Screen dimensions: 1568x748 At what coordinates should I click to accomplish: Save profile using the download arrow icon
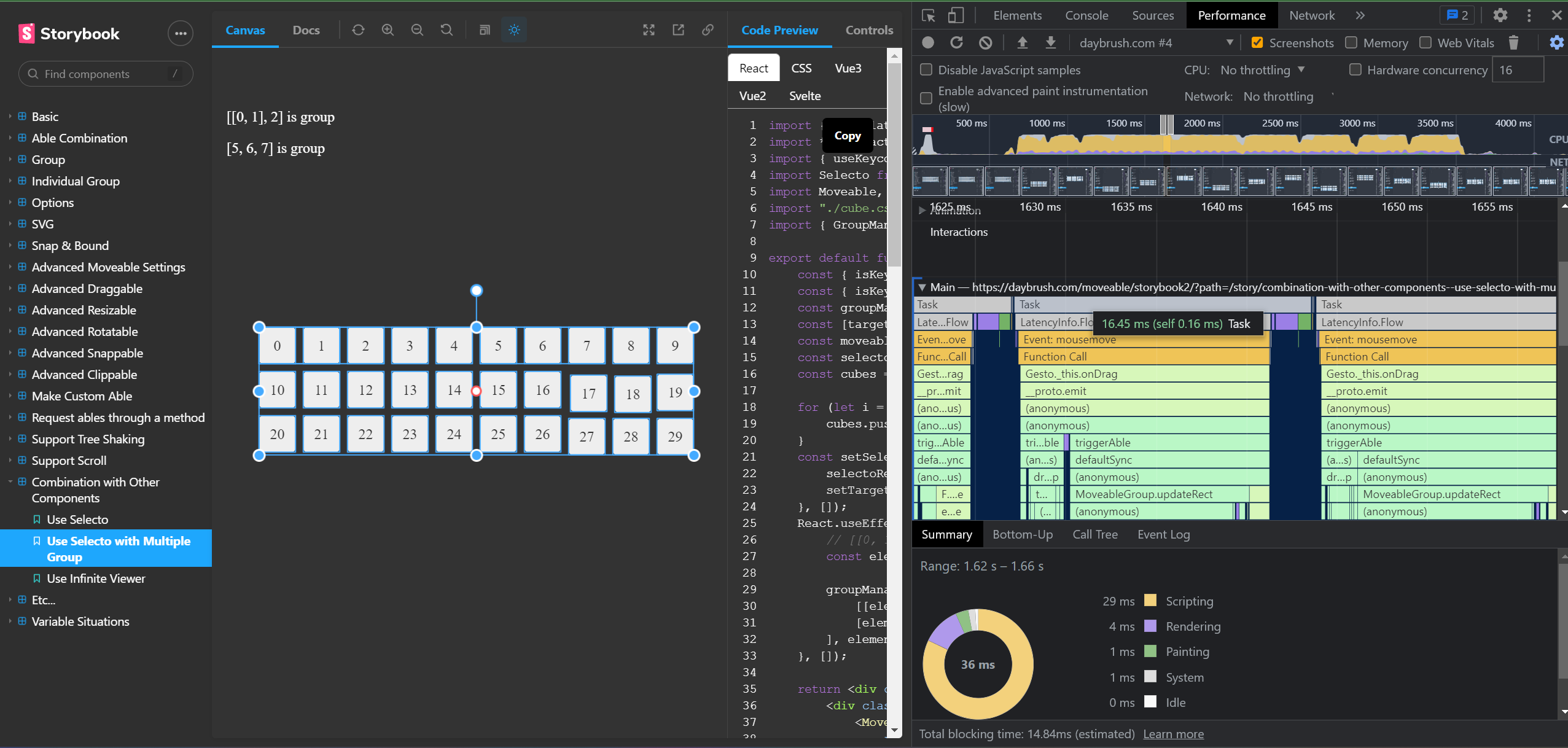coord(1051,43)
